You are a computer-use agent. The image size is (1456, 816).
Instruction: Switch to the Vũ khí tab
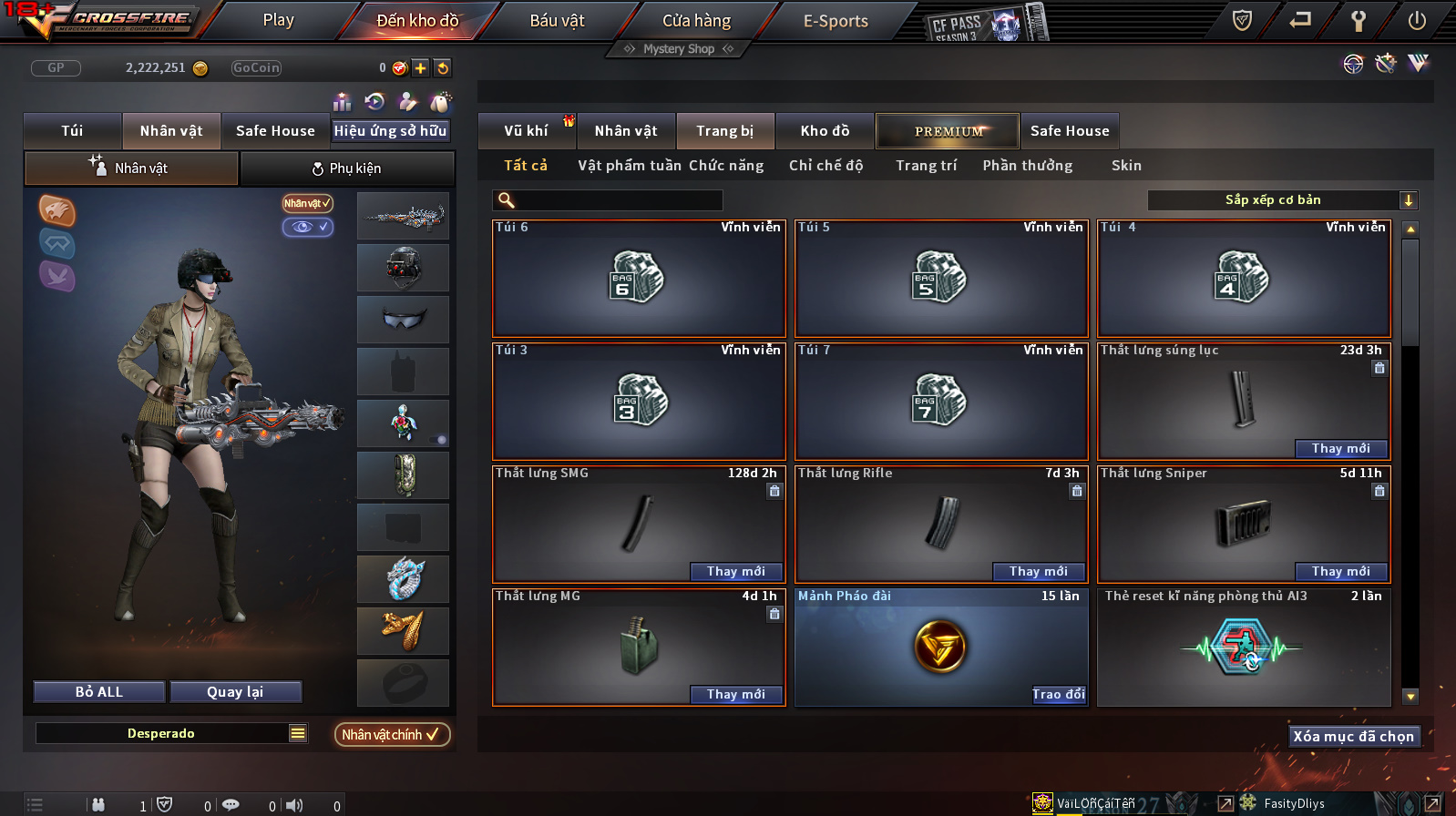tap(526, 131)
